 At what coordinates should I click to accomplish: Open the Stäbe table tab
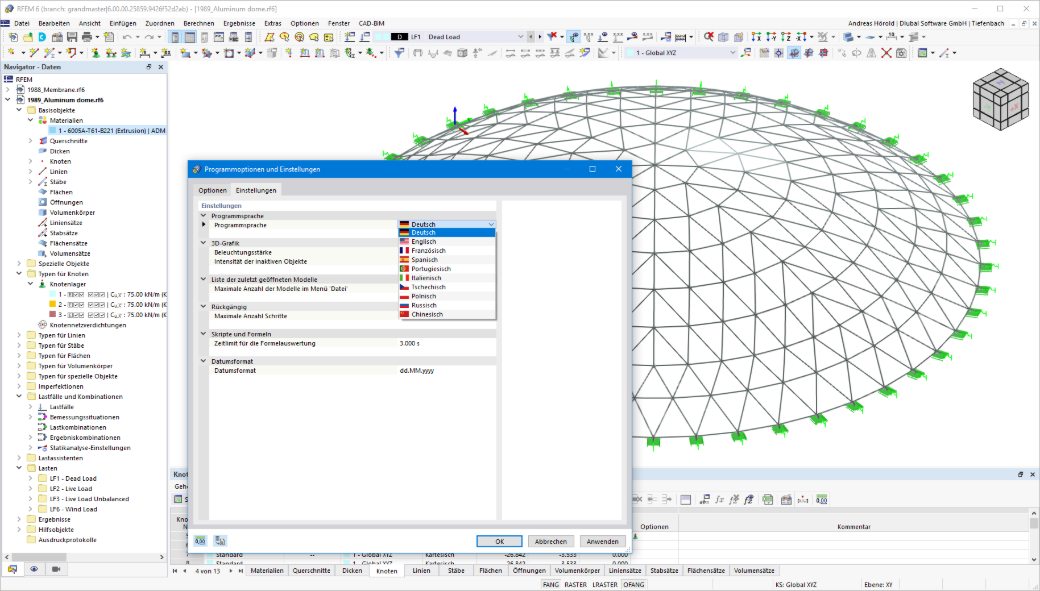tap(456, 570)
